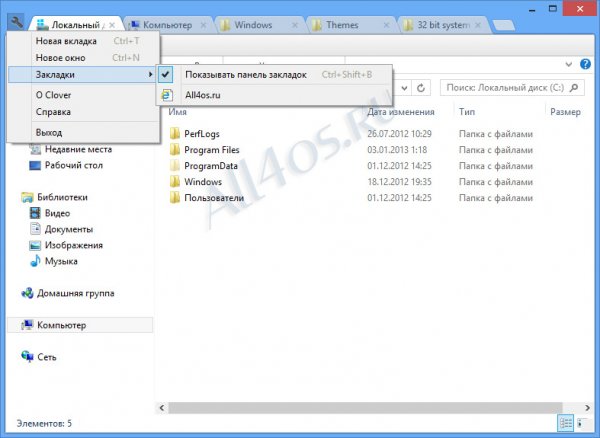The height and width of the screenshot is (438, 600).
Task: Open Рабочий стол in sidebar
Action: 73,165
